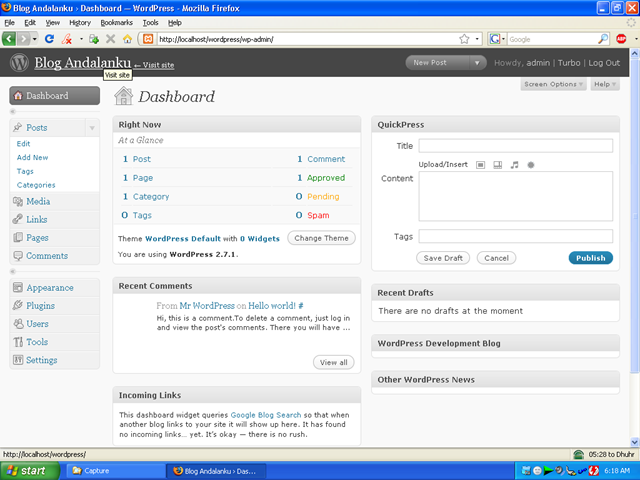The height and width of the screenshot is (480, 640).
Task: Click the Pages sidebar icon
Action: (x=18, y=238)
